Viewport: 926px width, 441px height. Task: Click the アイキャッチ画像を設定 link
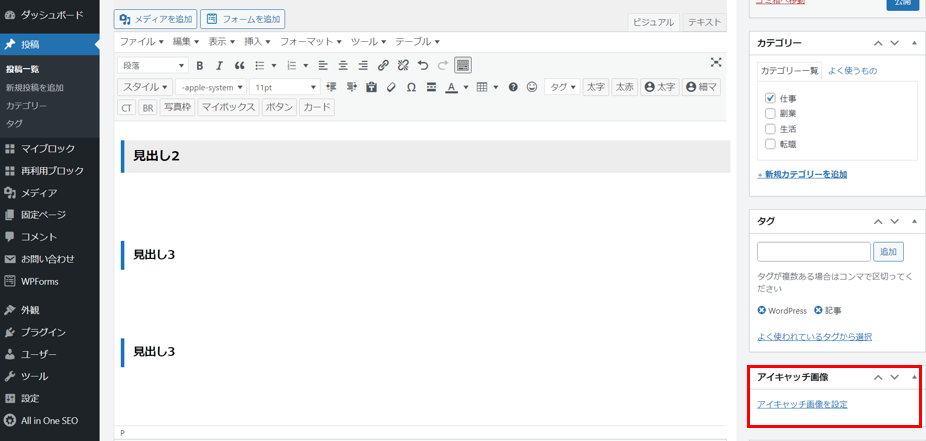pyautogui.click(x=802, y=404)
